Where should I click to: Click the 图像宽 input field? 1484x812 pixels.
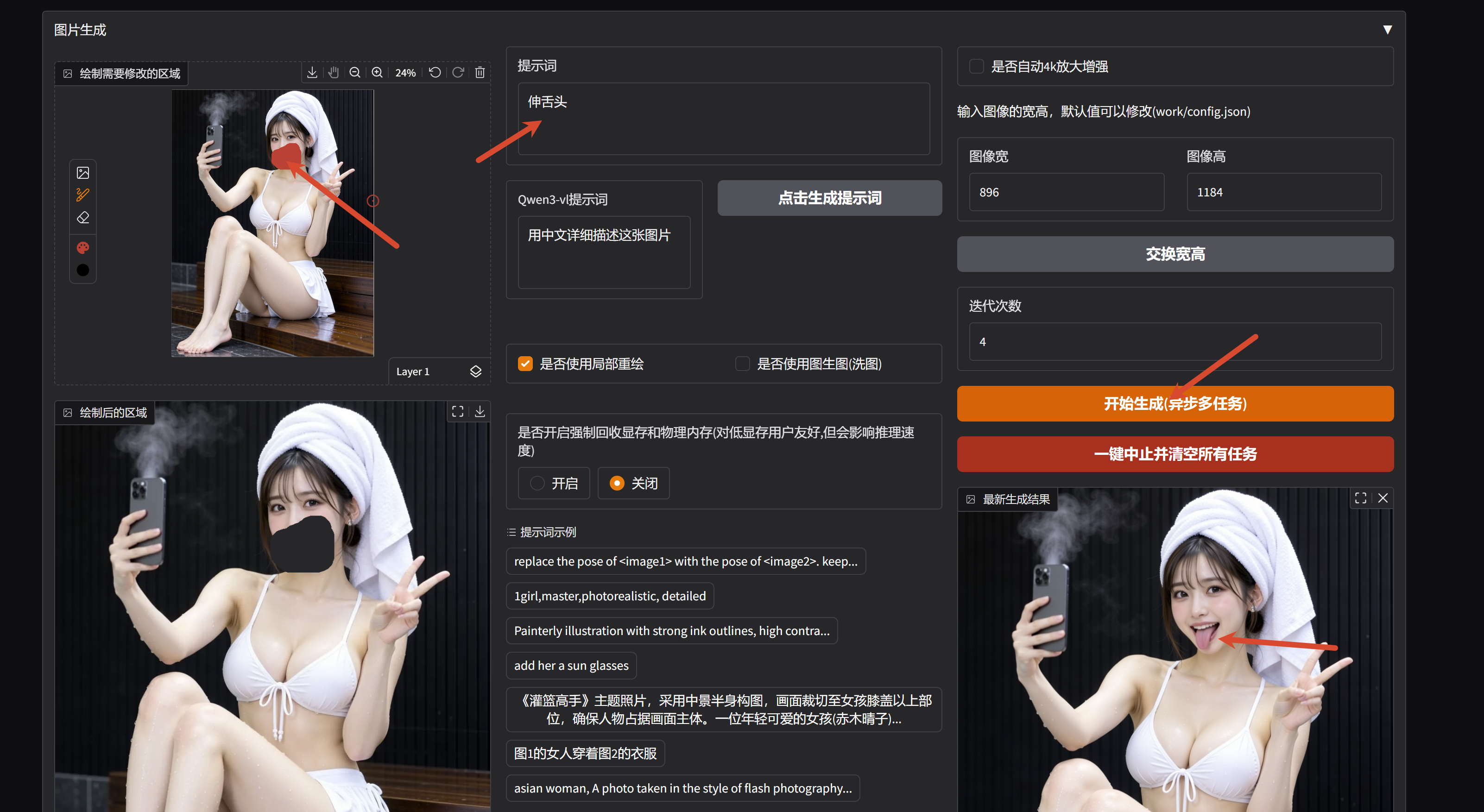tap(1067, 192)
